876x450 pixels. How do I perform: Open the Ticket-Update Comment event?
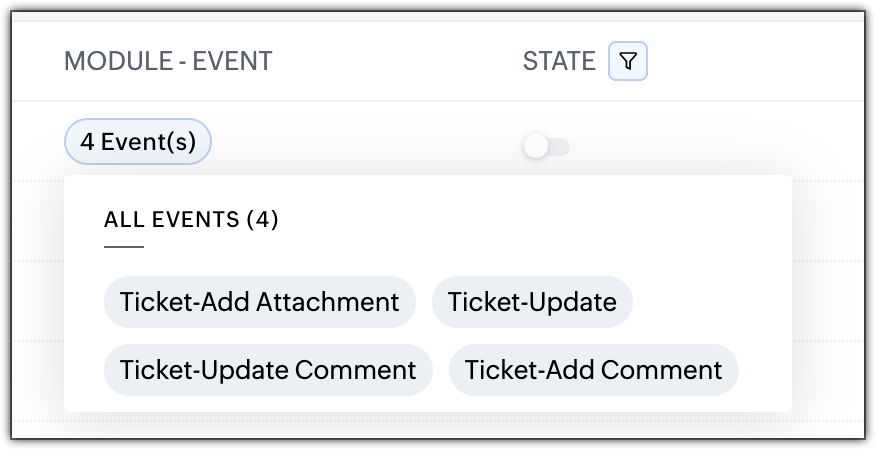click(x=268, y=370)
